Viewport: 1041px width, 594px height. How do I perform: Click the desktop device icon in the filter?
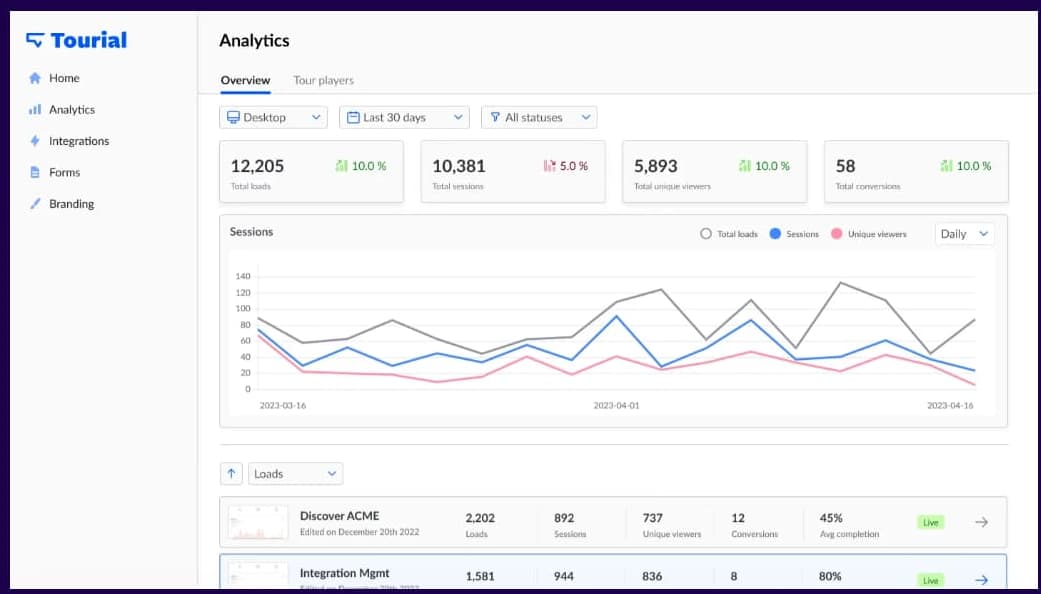coord(236,117)
